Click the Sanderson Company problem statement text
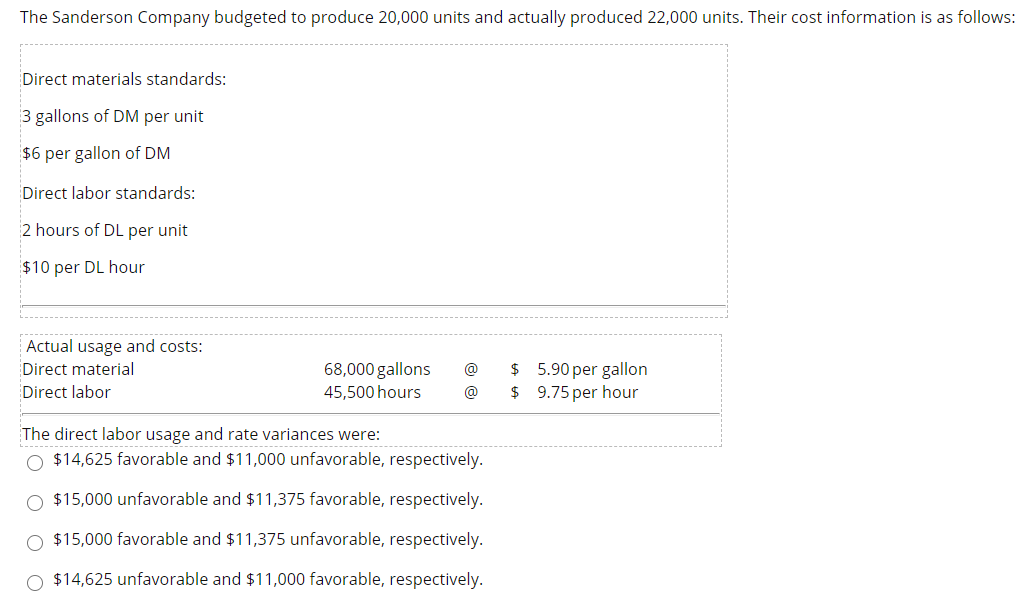 (x=517, y=17)
